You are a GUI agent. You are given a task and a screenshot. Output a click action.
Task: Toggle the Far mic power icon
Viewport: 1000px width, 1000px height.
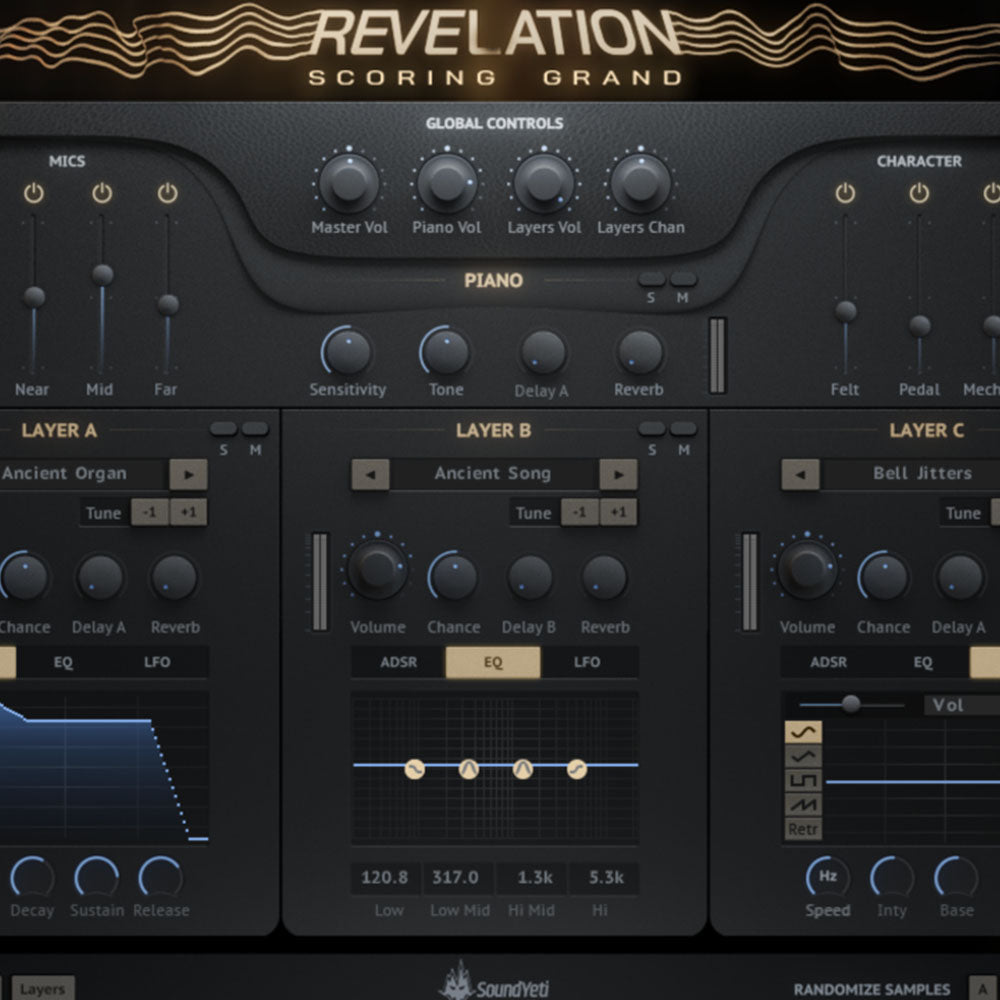tap(167, 193)
